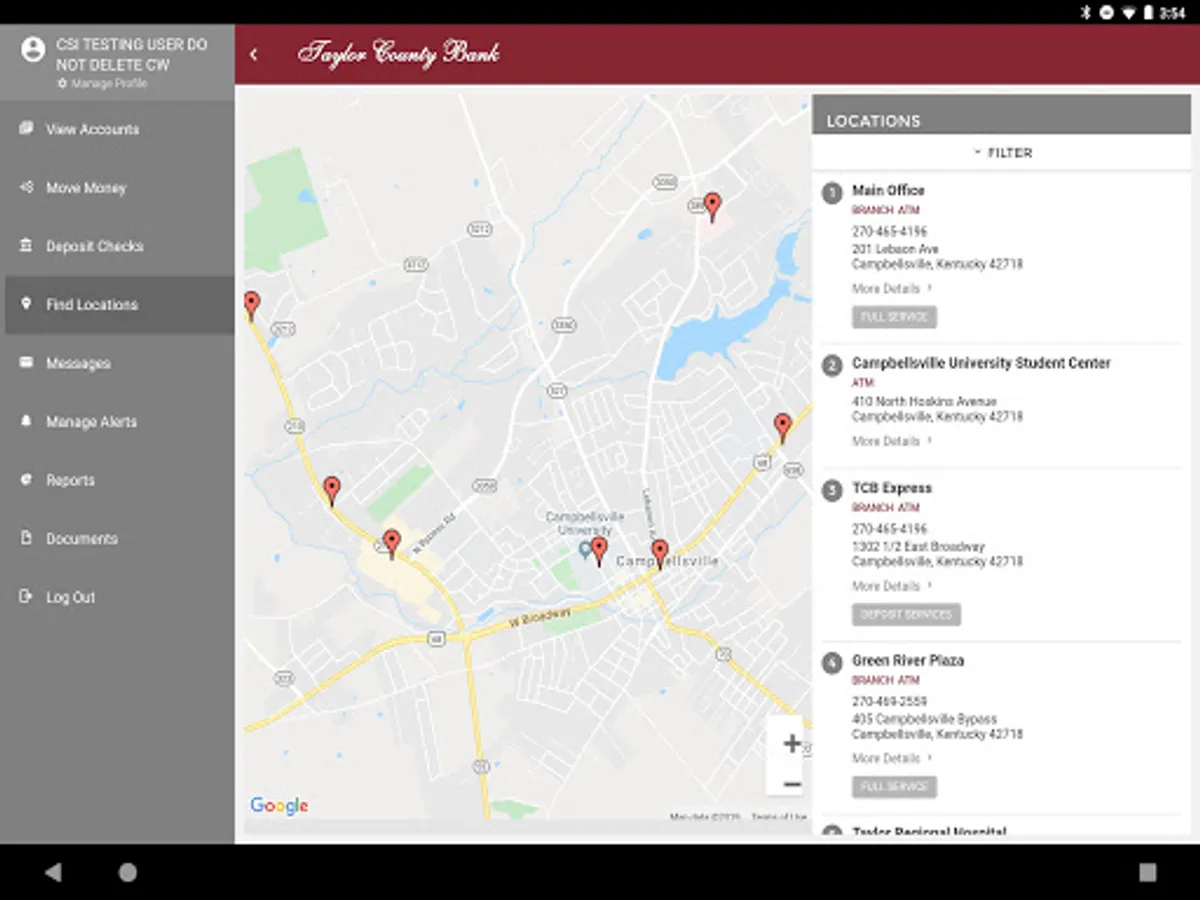Click the Documents file icon
Screen dimensions: 1200x900
point(26,538)
